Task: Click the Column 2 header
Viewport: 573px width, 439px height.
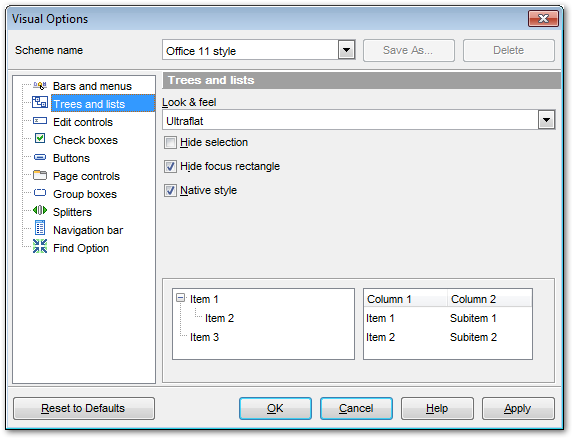Action: pyautogui.click(x=489, y=299)
